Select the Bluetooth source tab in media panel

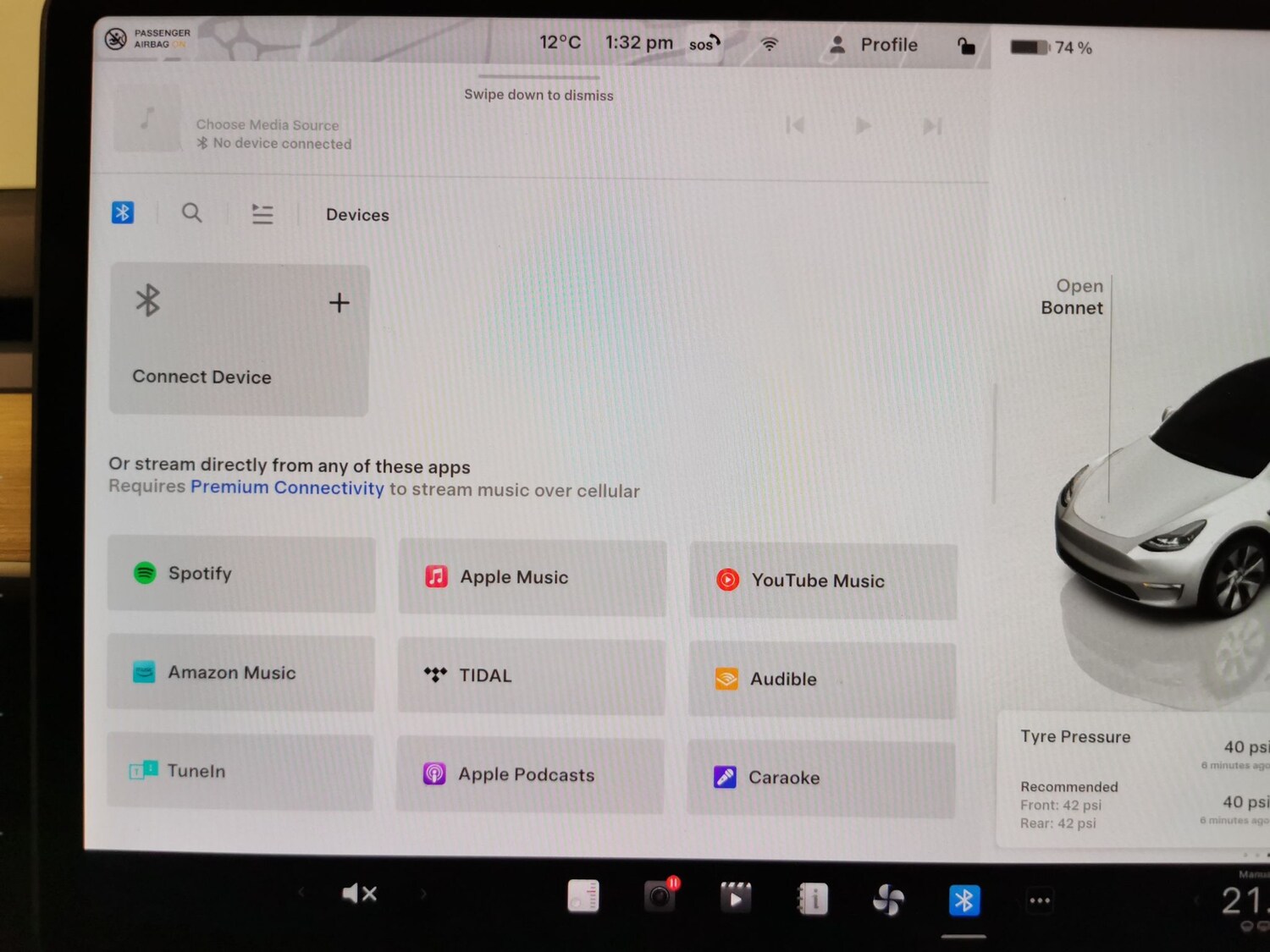pyautogui.click(x=123, y=212)
